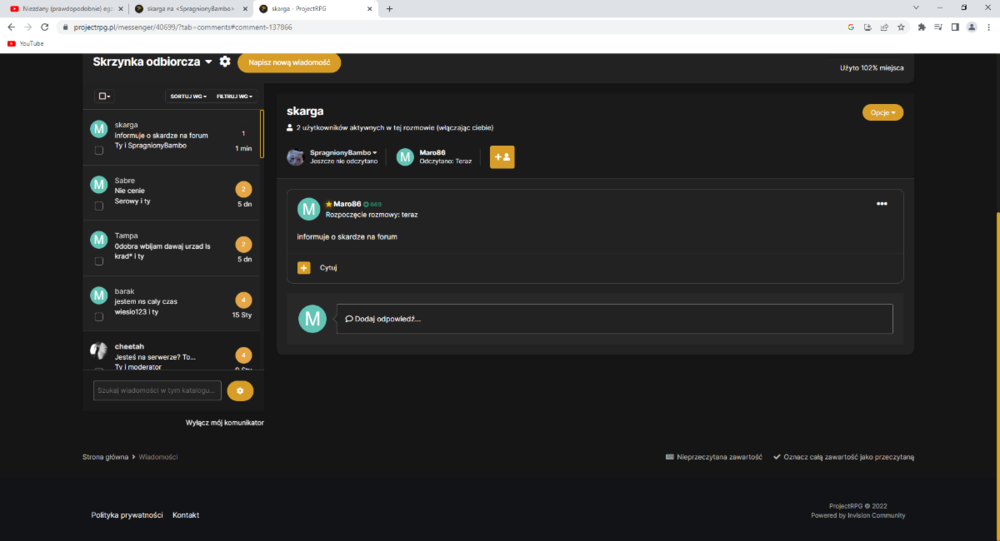Open messenger settings gear icon
The width and height of the screenshot is (1000, 541).
[x=224, y=62]
